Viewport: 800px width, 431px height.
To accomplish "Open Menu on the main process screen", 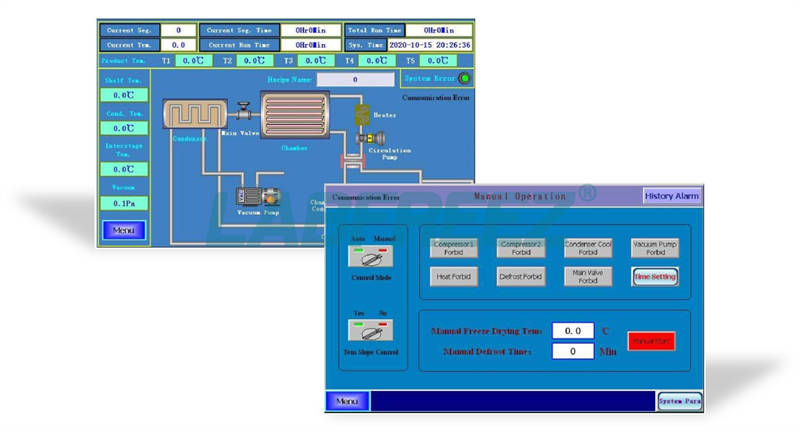I will (x=123, y=230).
